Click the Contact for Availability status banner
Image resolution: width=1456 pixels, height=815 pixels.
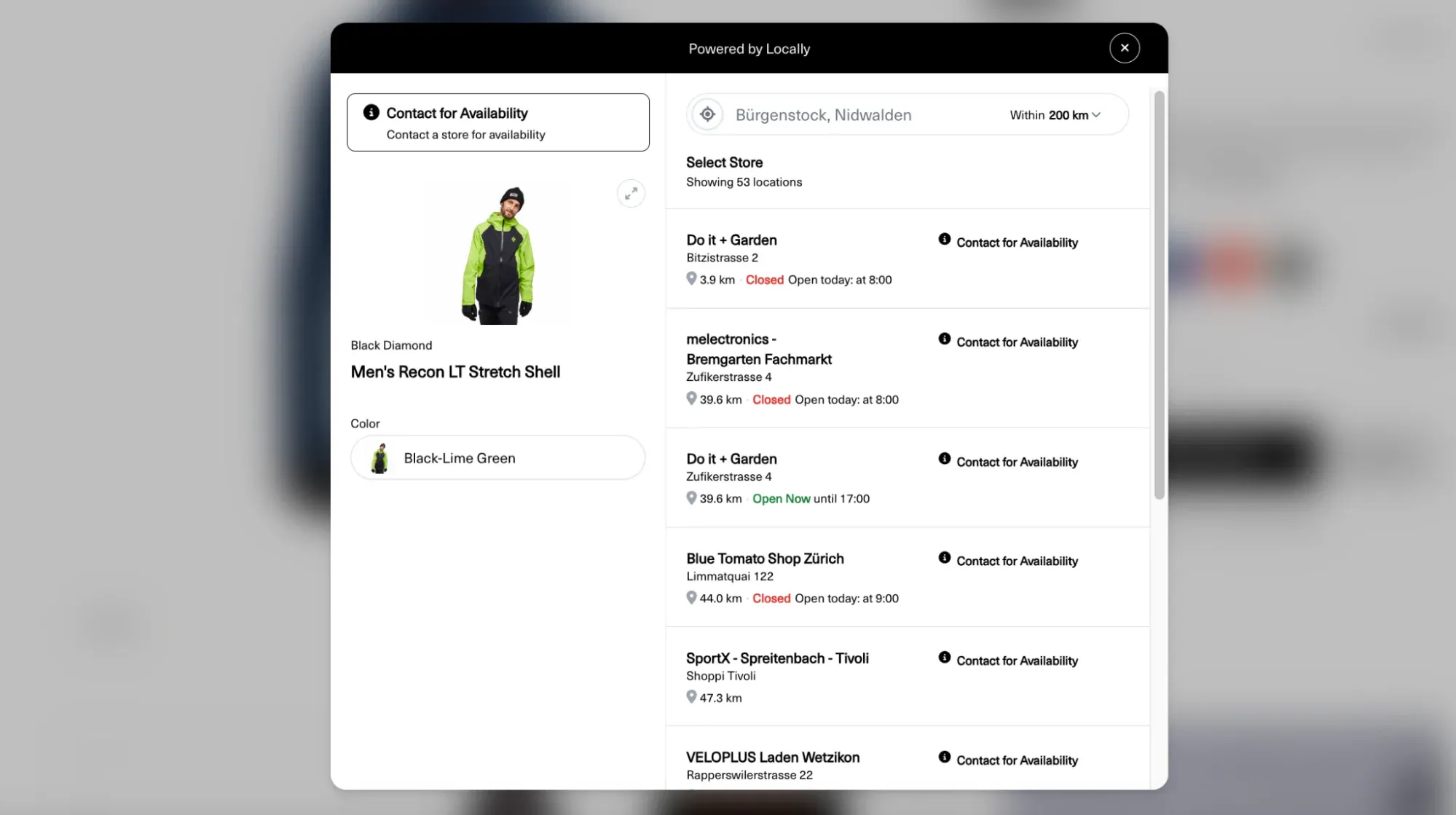click(497, 122)
